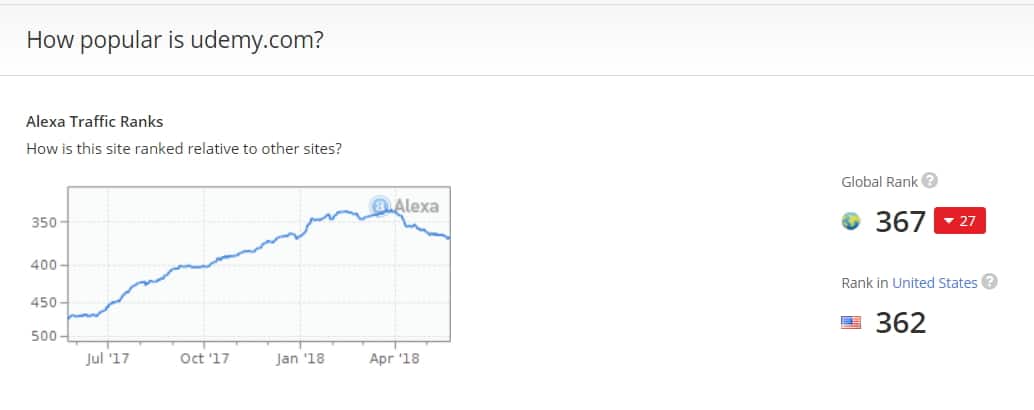
Task: Click the US rank number 362
Action: pyautogui.click(x=901, y=323)
